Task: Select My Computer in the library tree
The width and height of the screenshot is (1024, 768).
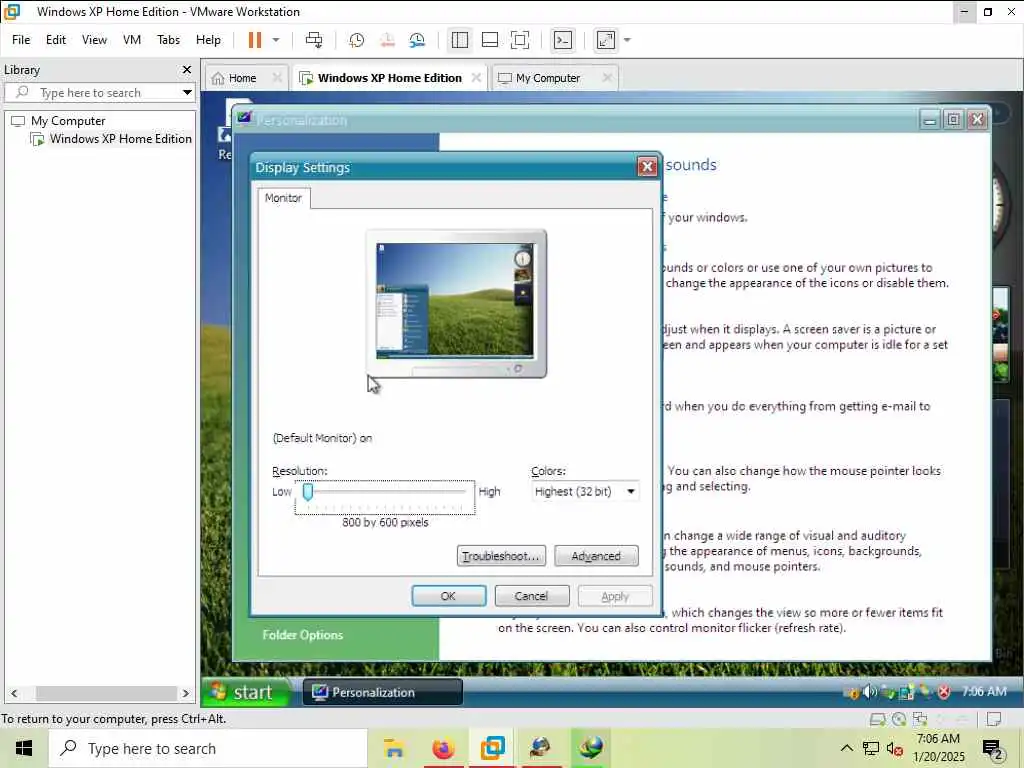Action: tap(68, 121)
